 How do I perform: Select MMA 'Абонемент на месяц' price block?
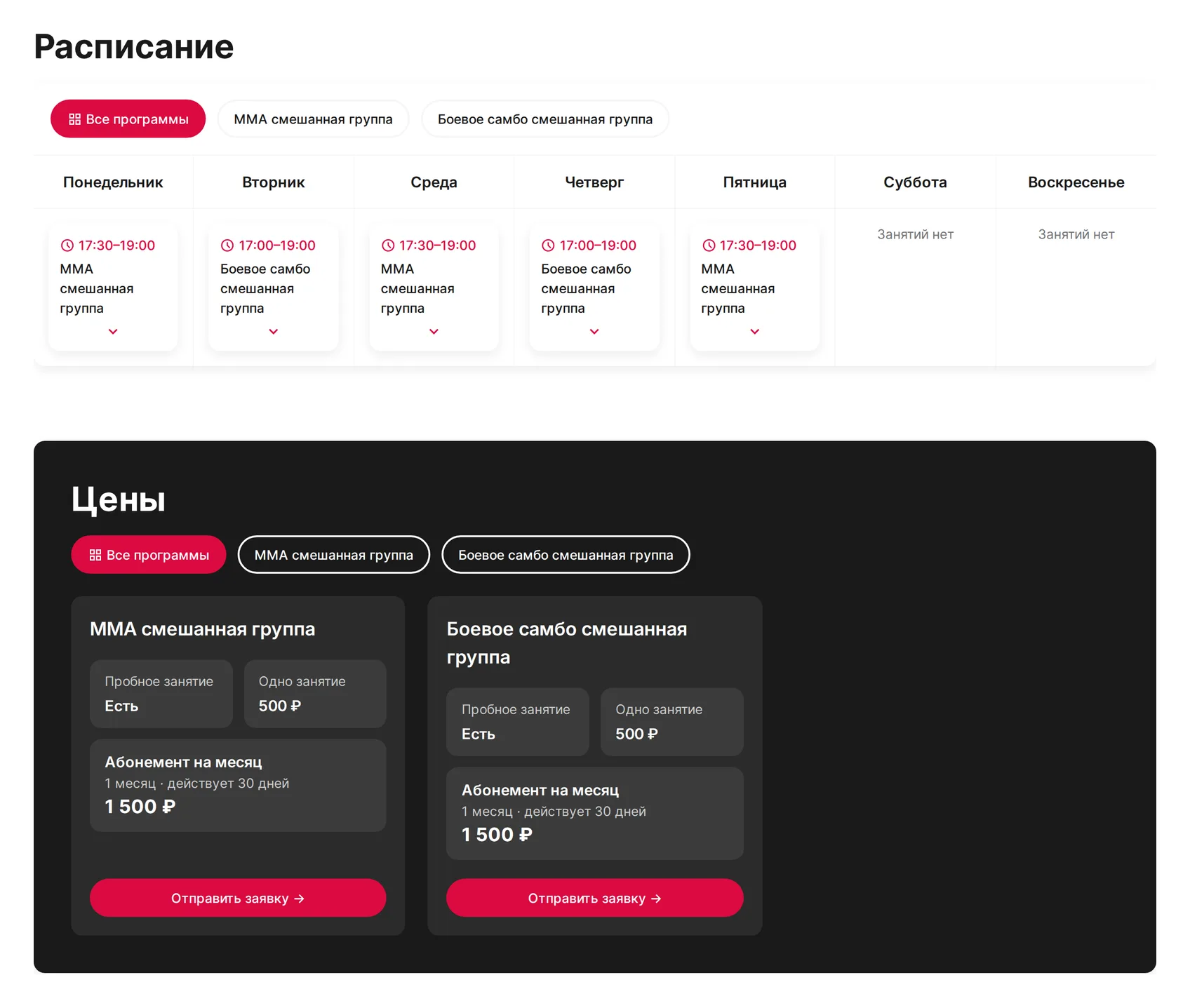pos(238,786)
